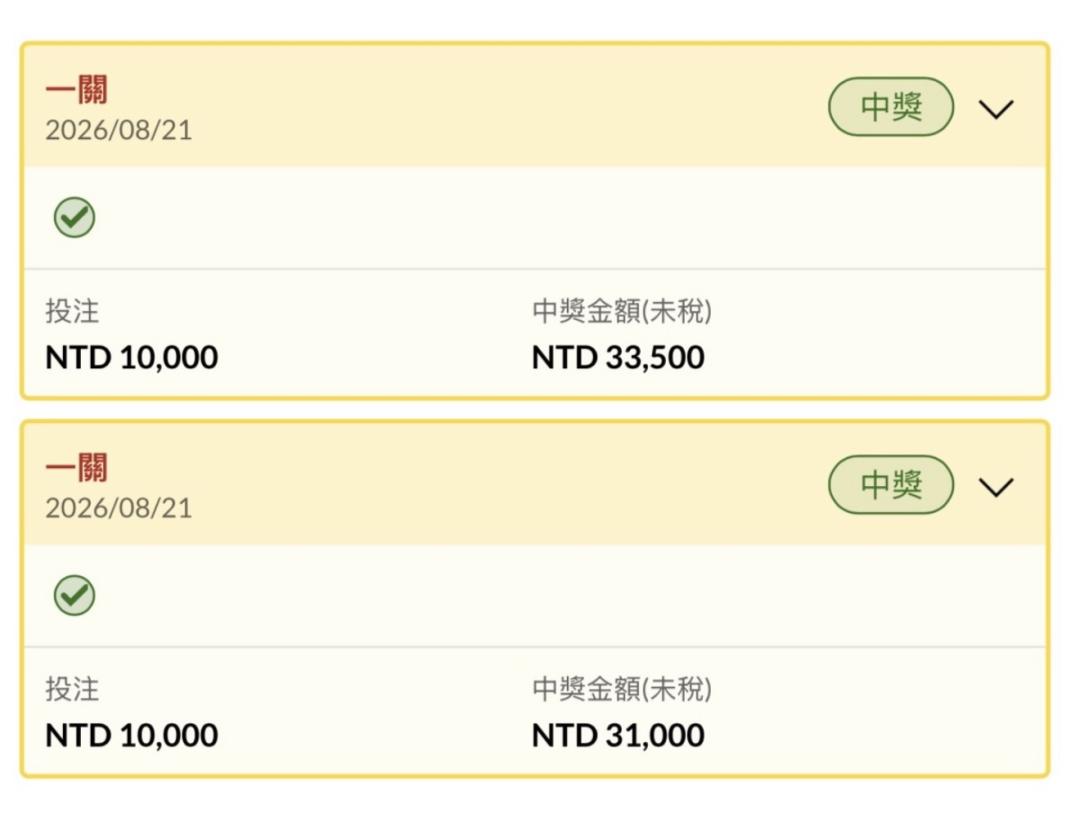Click the 中獎 badge on the second card

(891, 485)
